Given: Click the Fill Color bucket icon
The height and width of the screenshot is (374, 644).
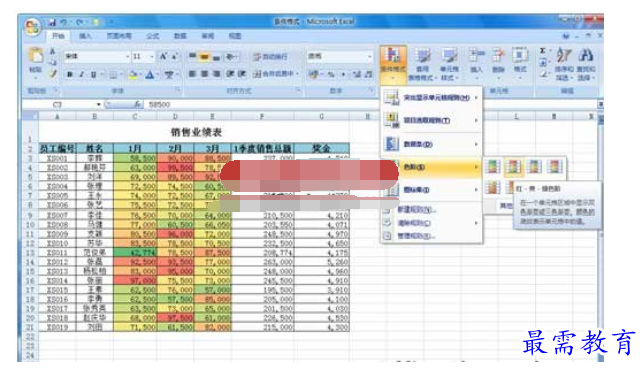Looking at the screenshot, I should click(x=132, y=75).
